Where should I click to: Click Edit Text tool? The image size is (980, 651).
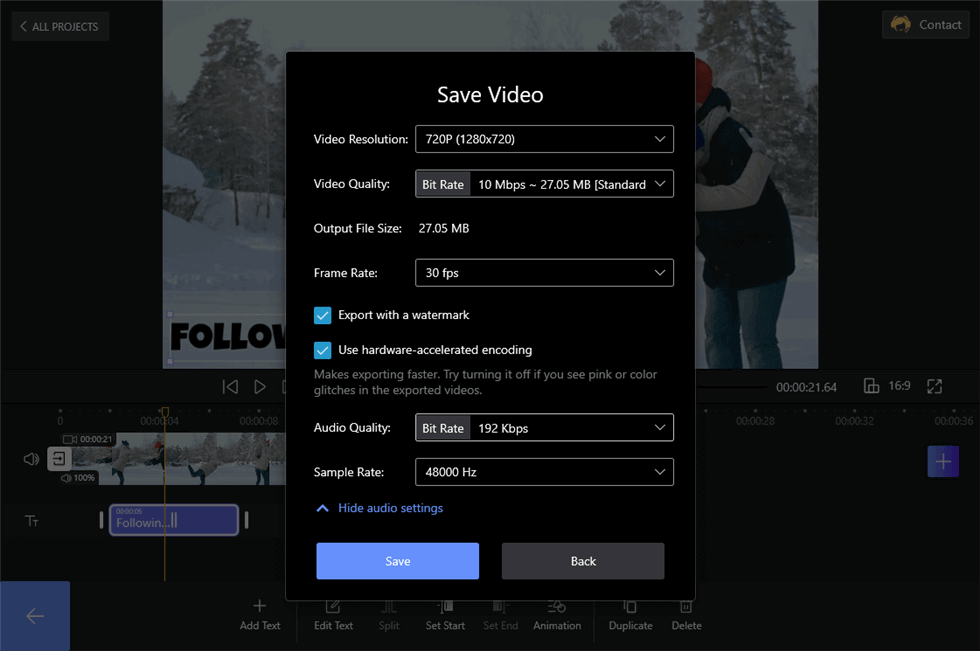tap(333, 615)
